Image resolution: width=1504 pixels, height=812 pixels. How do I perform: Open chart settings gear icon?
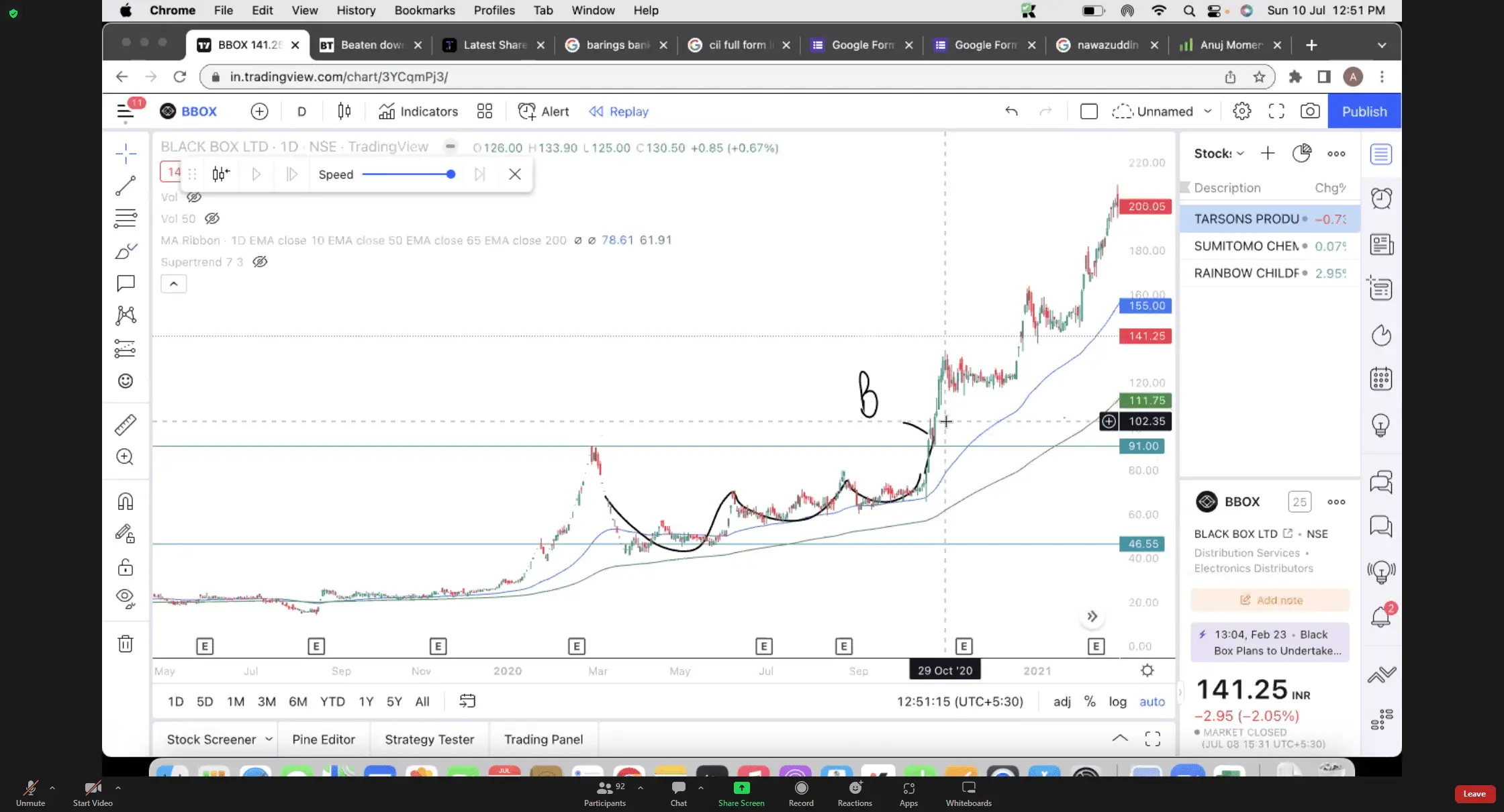click(x=1241, y=111)
